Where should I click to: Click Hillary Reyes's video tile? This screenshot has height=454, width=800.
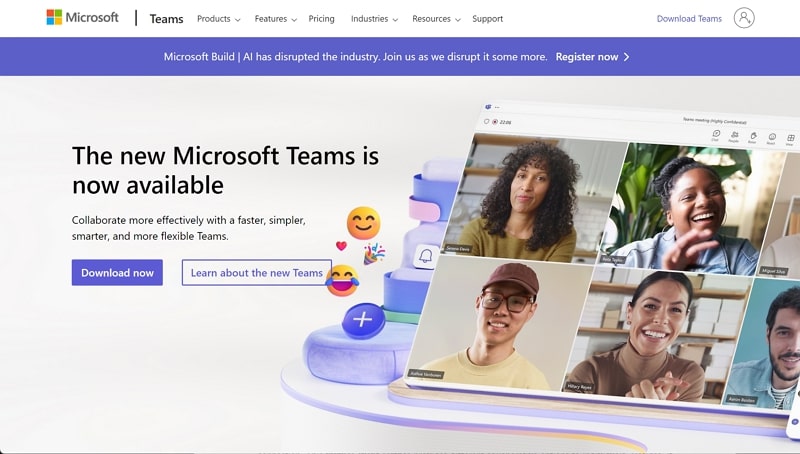coord(656,334)
